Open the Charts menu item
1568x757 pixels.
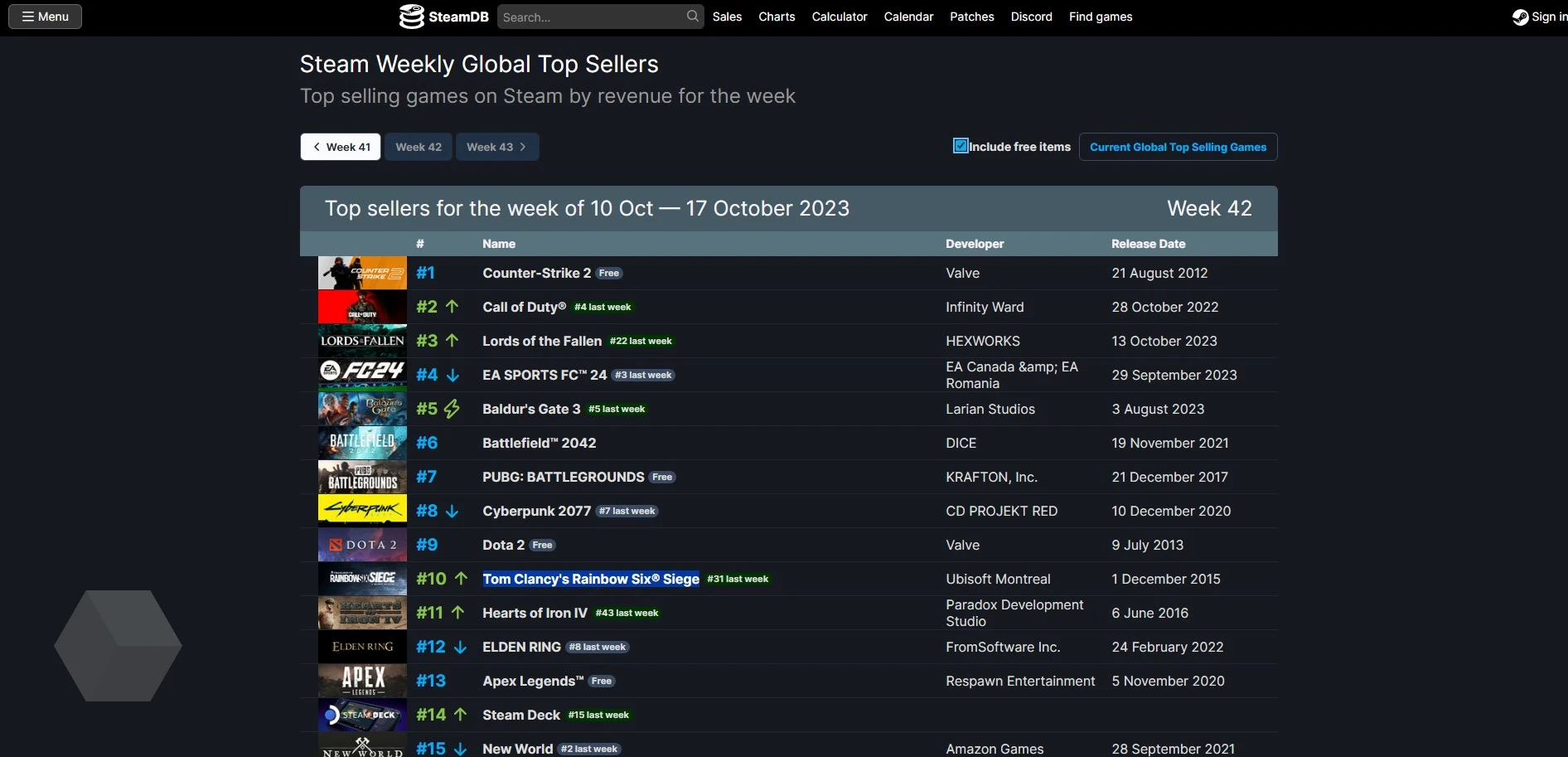pyautogui.click(x=777, y=17)
